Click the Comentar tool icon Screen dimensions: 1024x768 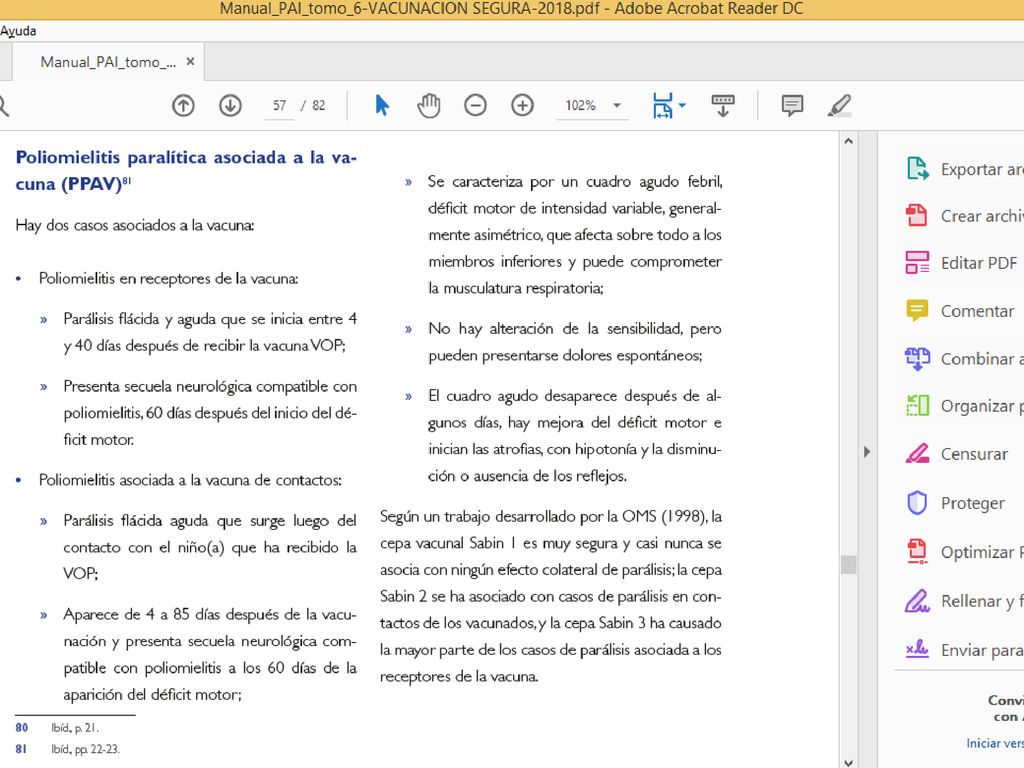pyautogui.click(x=918, y=310)
